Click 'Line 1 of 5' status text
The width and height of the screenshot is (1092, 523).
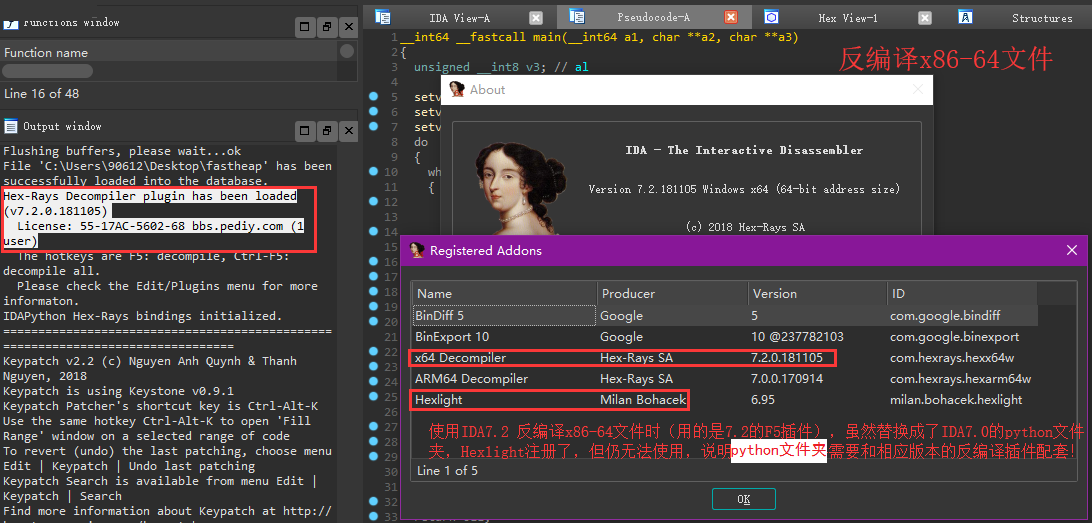pos(448,471)
